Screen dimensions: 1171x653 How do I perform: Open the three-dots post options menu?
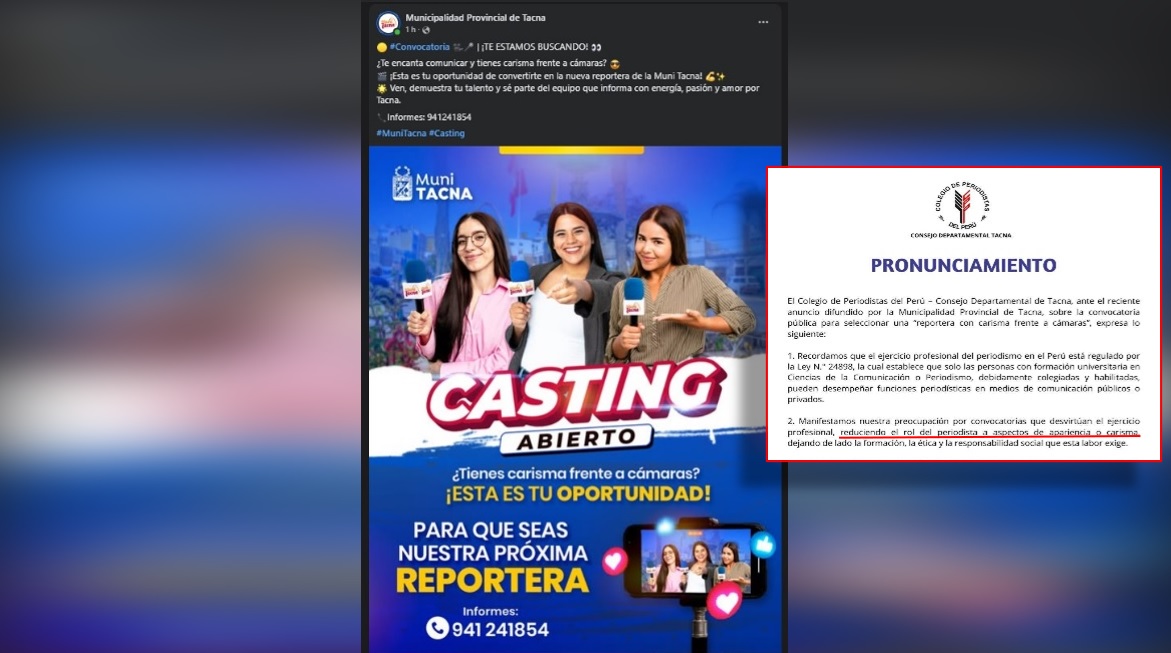762,22
